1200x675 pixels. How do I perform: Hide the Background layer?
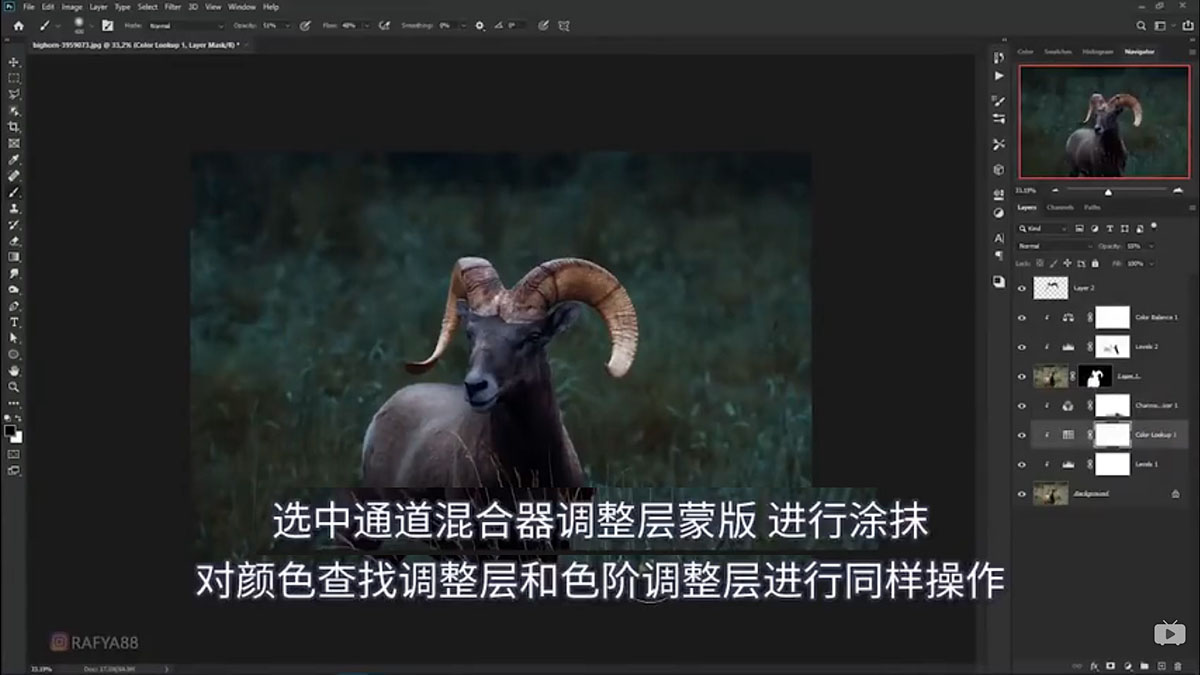(1022, 494)
